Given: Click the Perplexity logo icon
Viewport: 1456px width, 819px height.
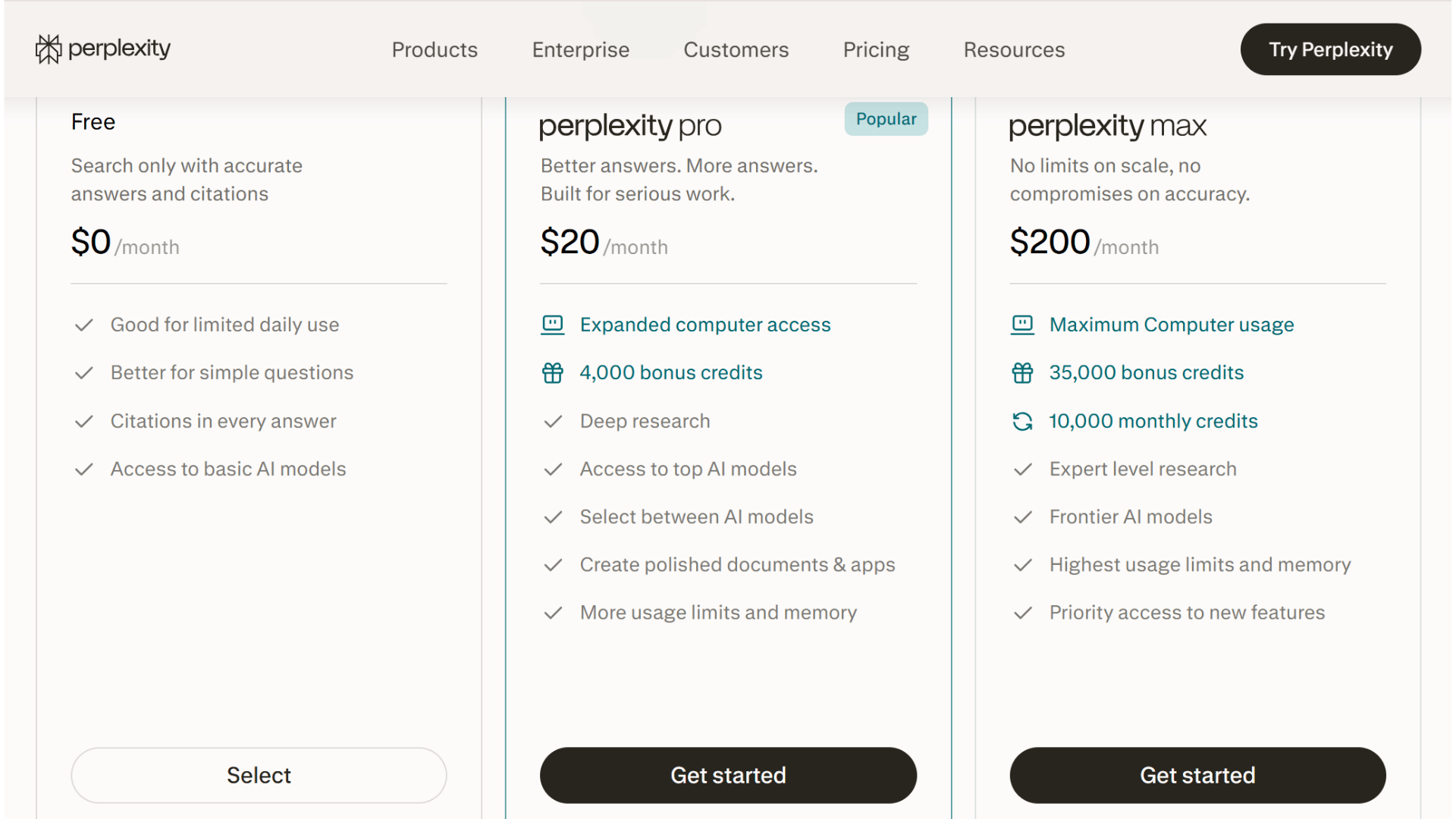Looking at the screenshot, I should [49, 49].
